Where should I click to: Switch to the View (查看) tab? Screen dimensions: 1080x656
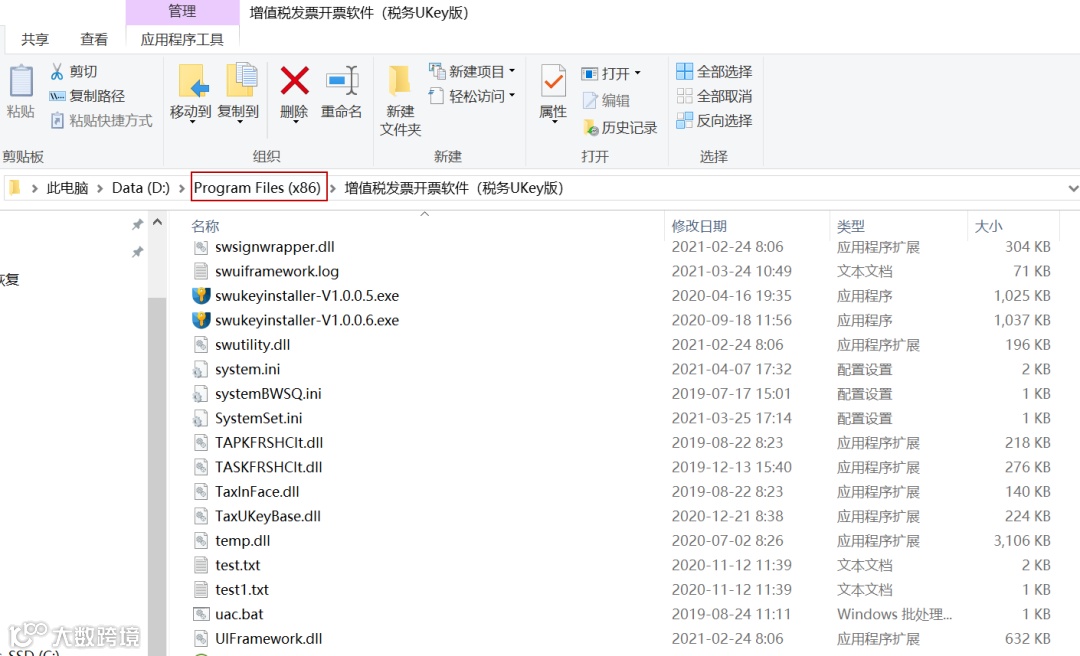(94, 39)
